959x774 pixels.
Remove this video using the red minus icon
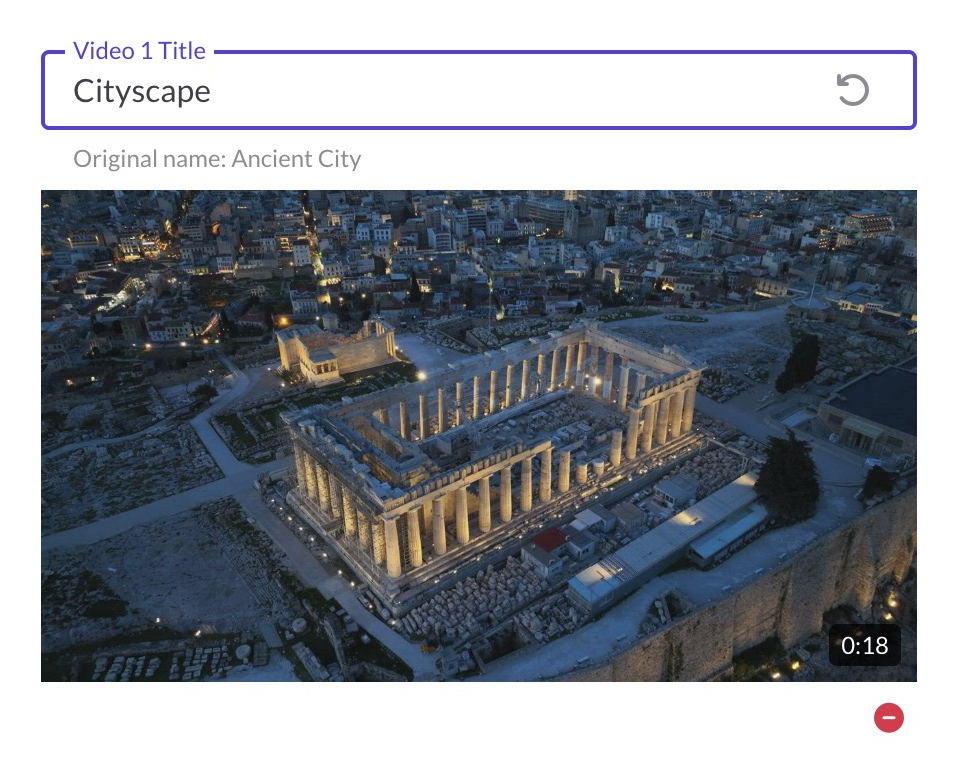point(889,718)
